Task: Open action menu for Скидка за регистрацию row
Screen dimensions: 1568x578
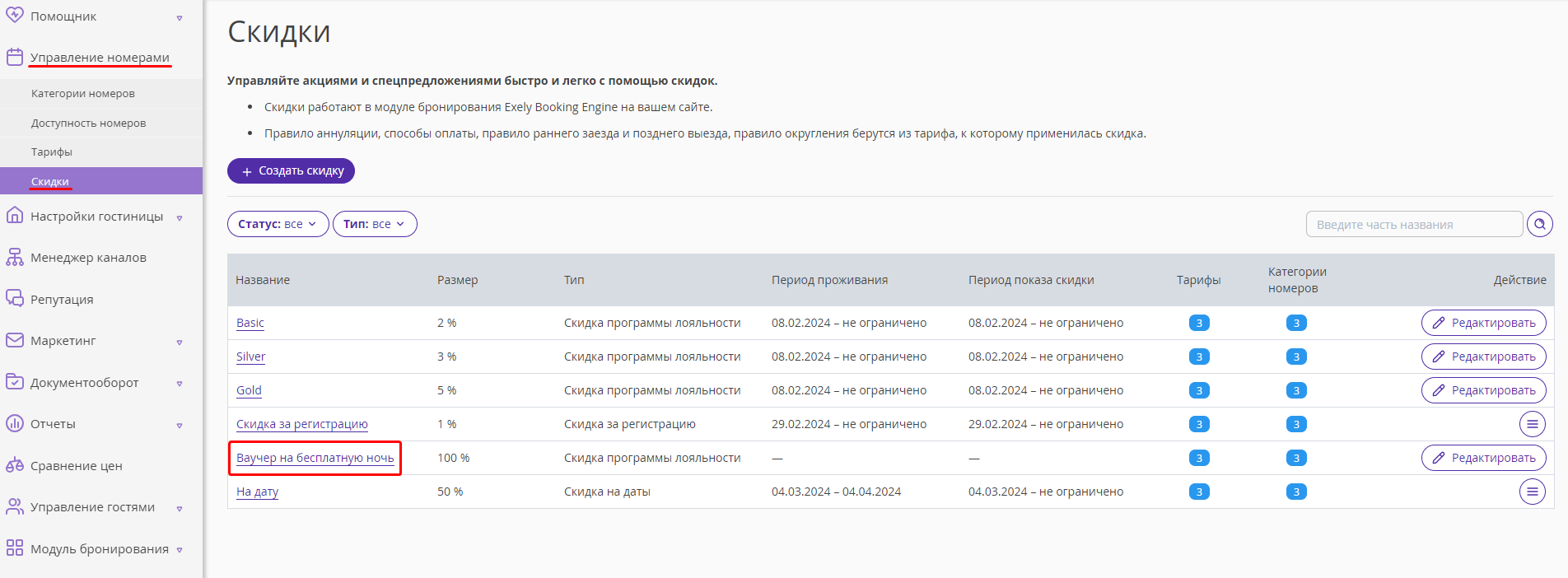Action: click(1533, 424)
